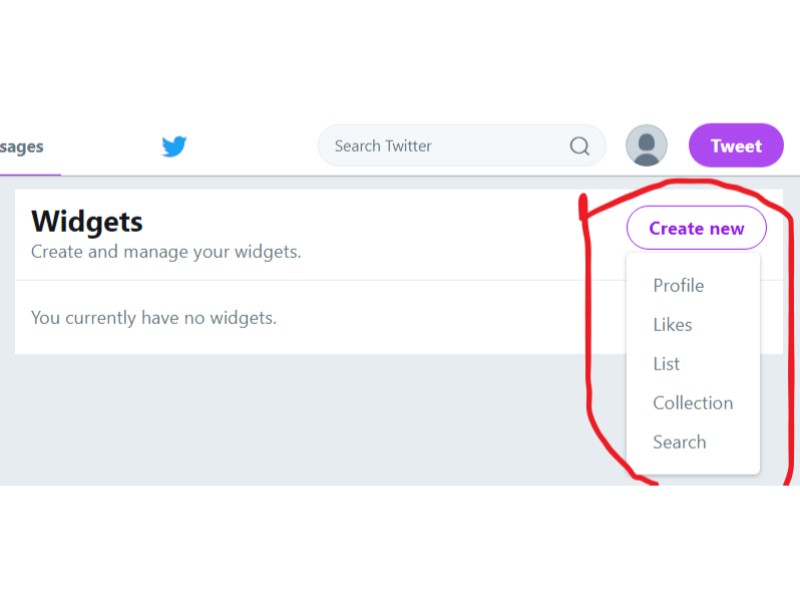Image resolution: width=800 pixels, height=600 pixels.
Task: Click the 'Create and manage your widgets' subtitle
Action: coord(166,252)
